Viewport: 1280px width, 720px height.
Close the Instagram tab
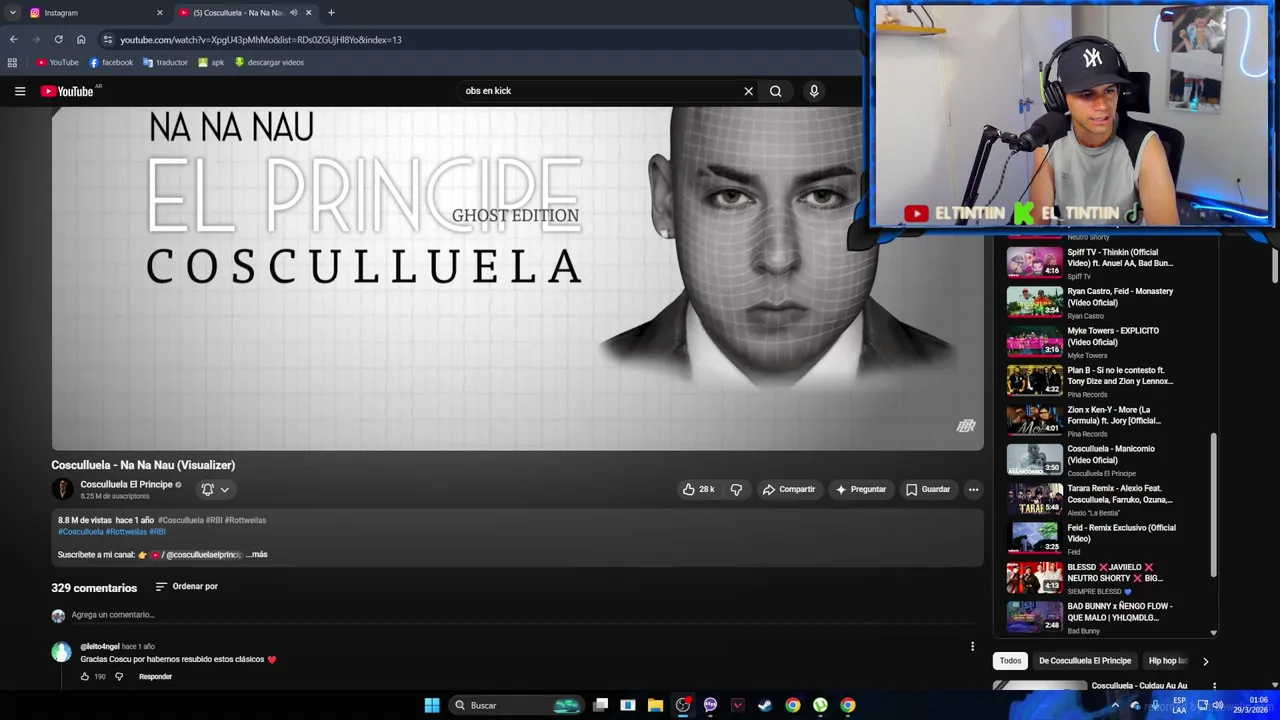point(160,13)
